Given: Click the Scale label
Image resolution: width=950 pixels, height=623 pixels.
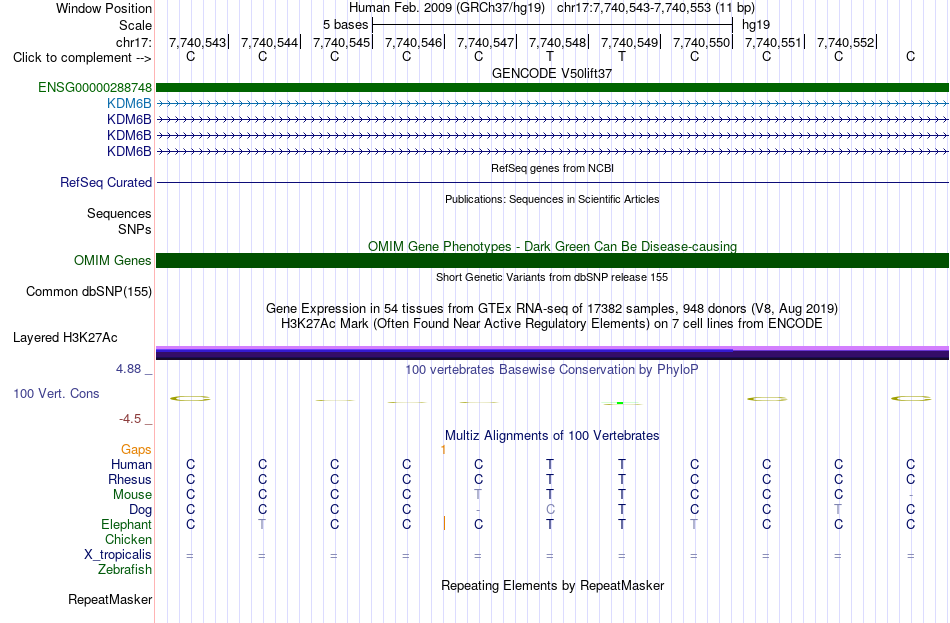Looking at the screenshot, I should [135, 25].
